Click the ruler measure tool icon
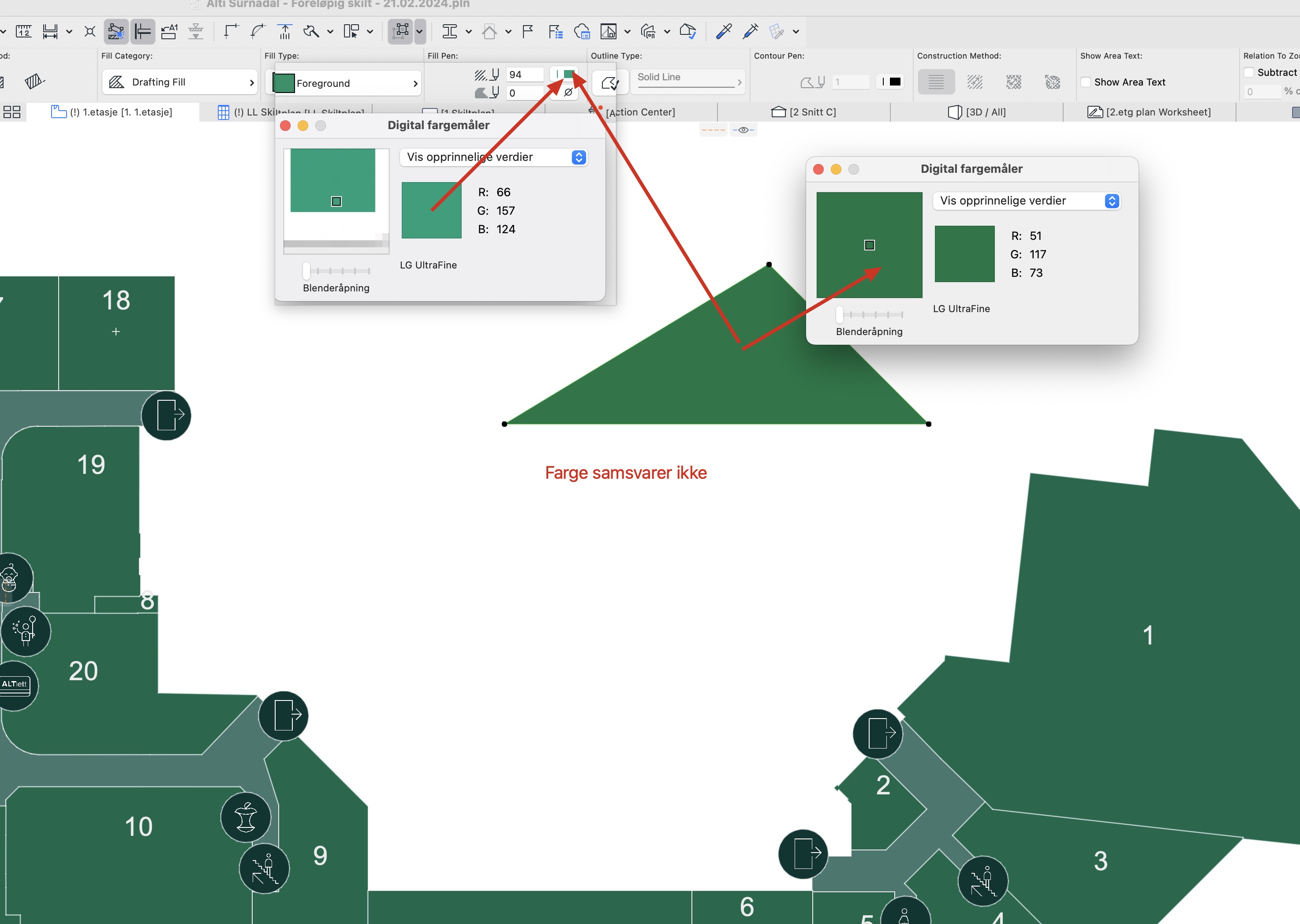Image resolution: width=1300 pixels, height=924 pixels. pos(23,31)
